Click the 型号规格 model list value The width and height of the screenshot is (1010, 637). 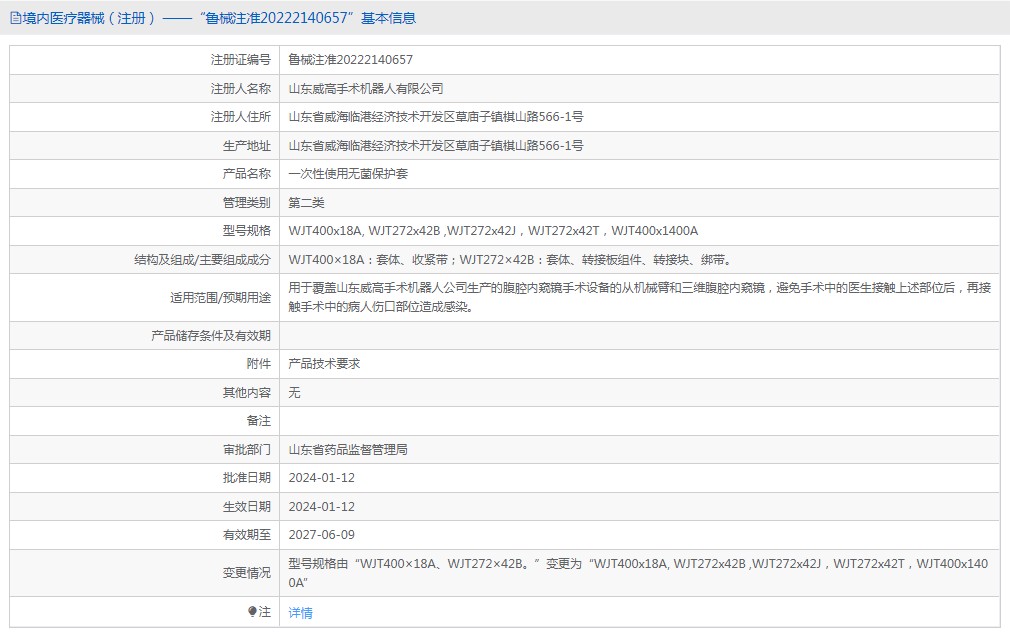tap(493, 231)
